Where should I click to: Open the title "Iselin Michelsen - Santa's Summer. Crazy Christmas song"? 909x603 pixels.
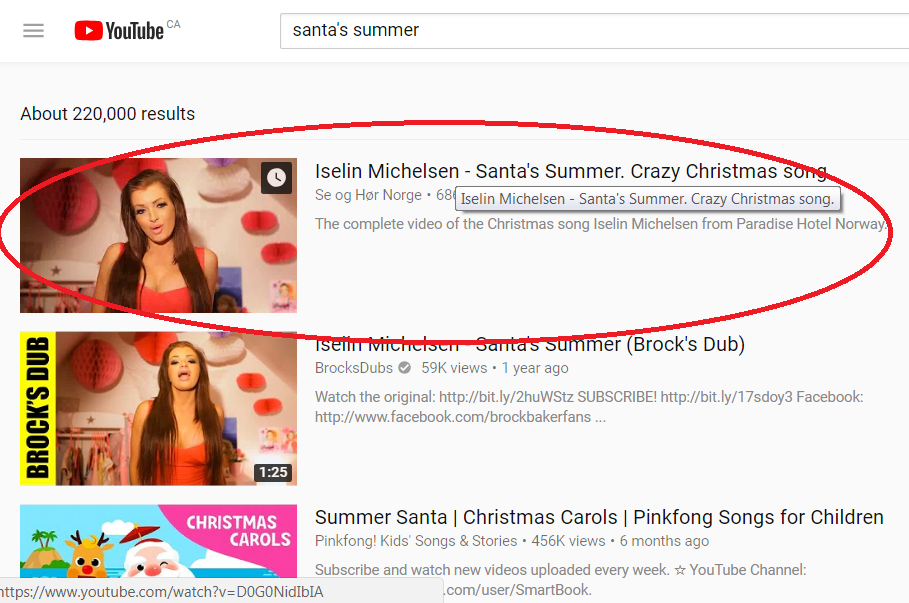[571, 171]
